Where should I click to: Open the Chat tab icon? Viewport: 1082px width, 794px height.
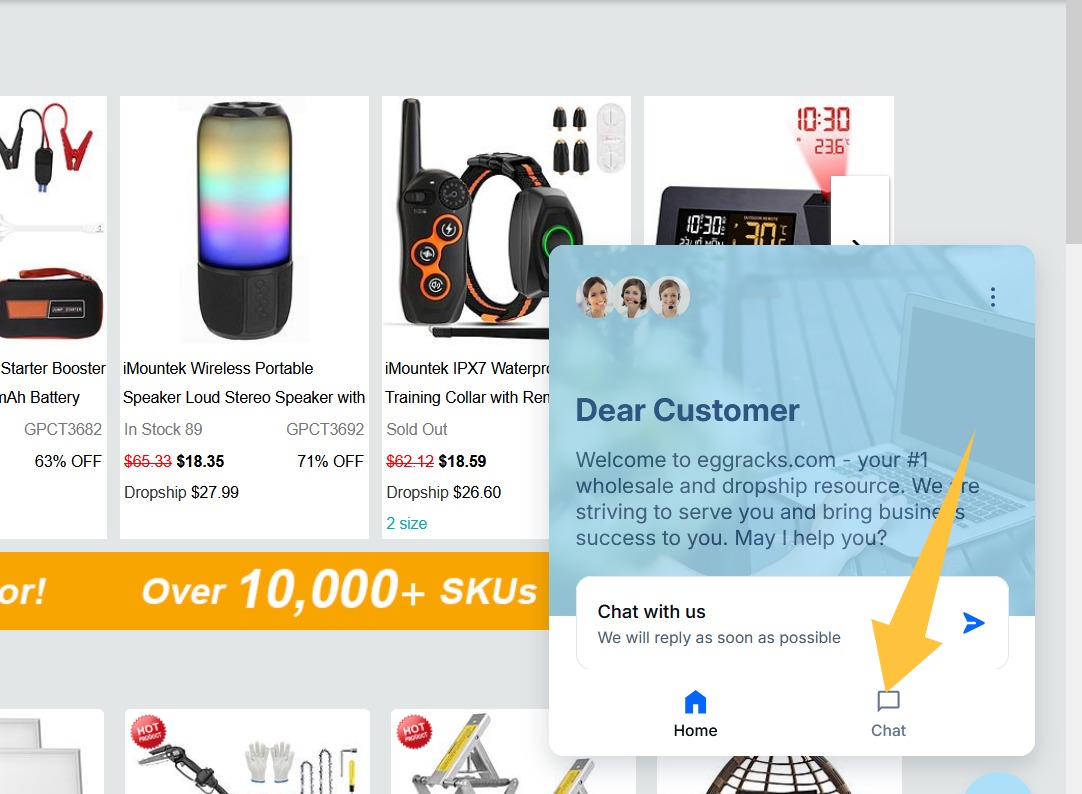(888, 702)
